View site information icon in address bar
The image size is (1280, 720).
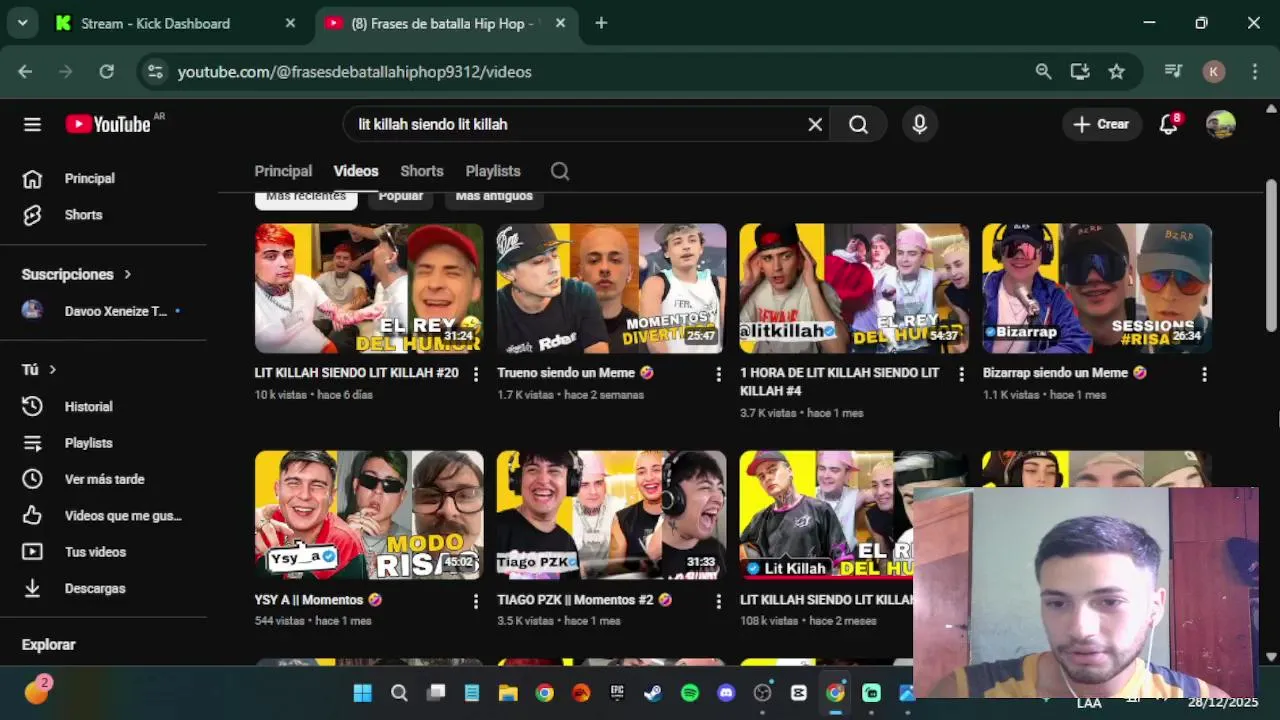click(x=154, y=72)
